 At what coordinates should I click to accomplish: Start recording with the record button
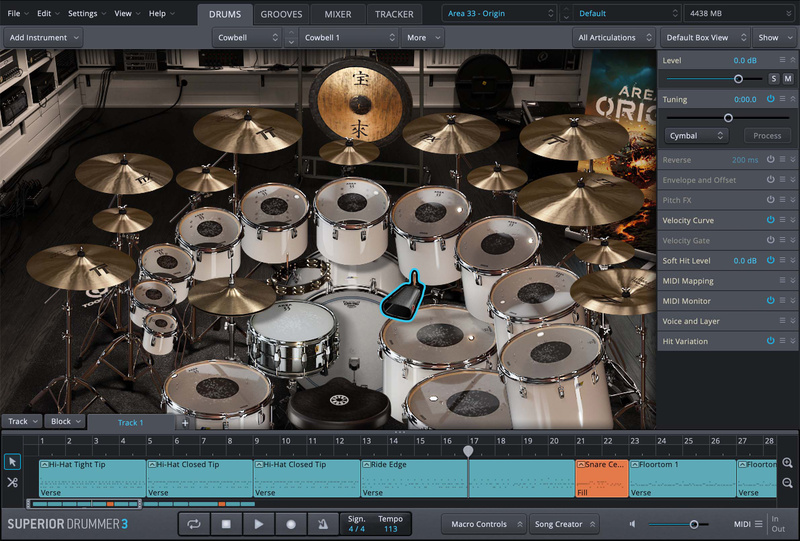(x=291, y=524)
